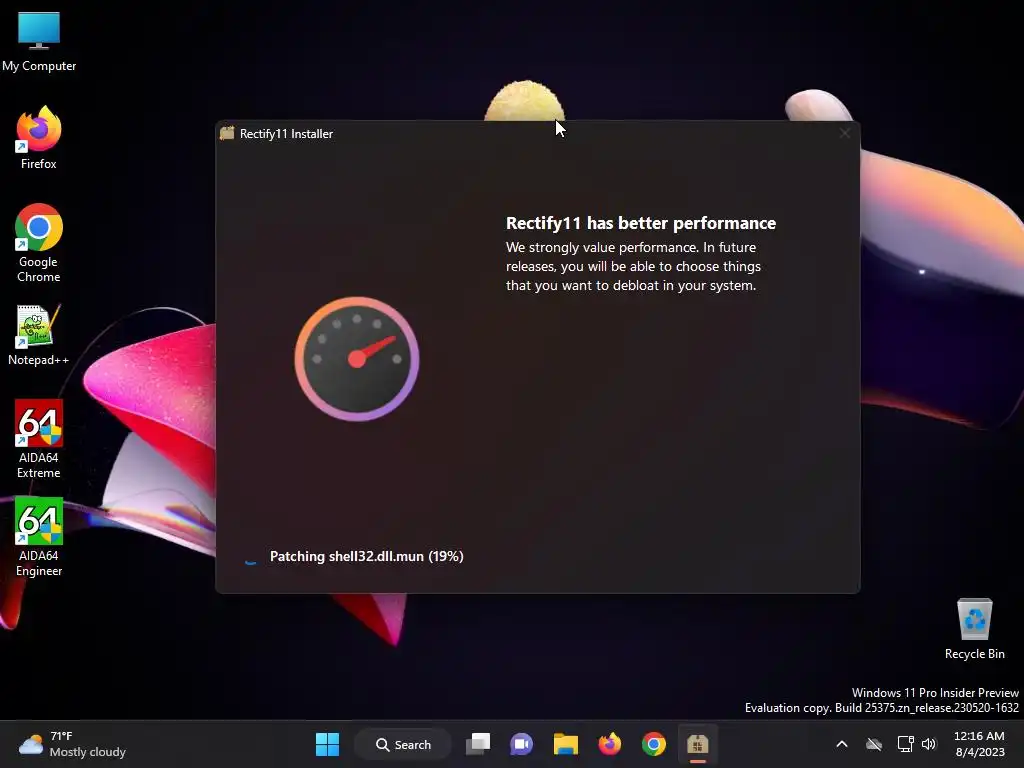The height and width of the screenshot is (768, 1024).
Task: Open File Explorer from the taskbar
Action: click(x=566, y=744)
